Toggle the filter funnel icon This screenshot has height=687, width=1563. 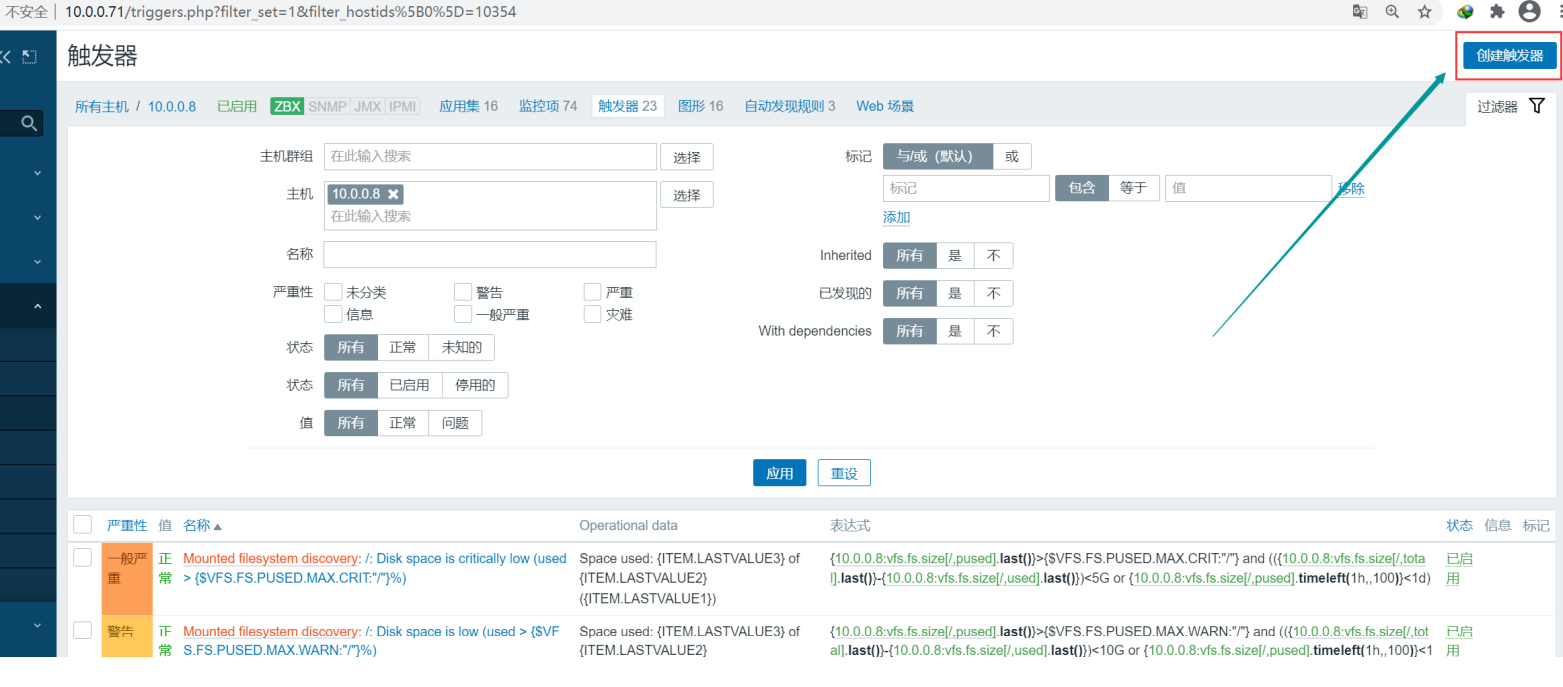click(x=1537, y=106)
